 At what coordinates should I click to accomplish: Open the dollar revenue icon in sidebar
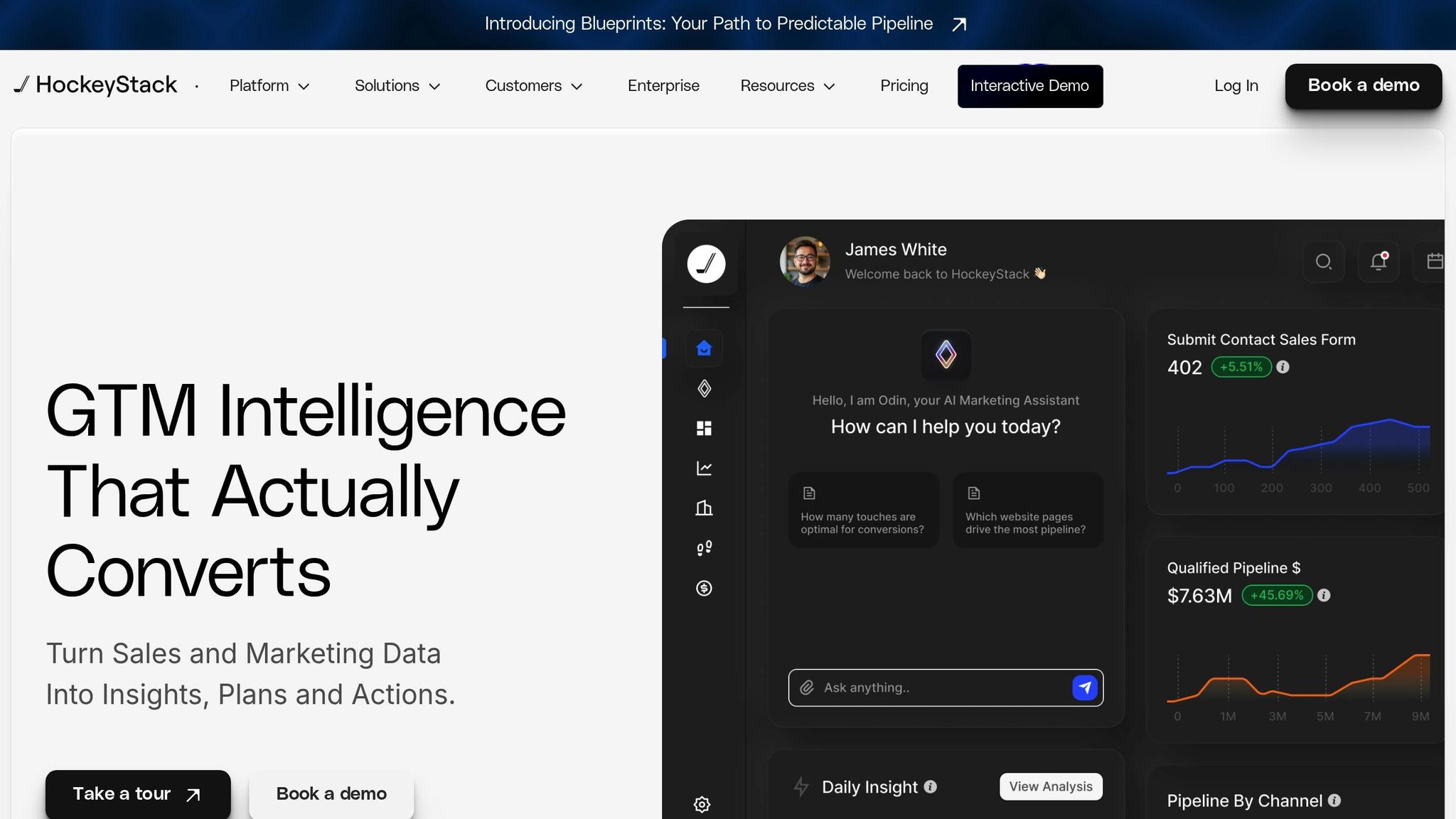click(704, 588)
